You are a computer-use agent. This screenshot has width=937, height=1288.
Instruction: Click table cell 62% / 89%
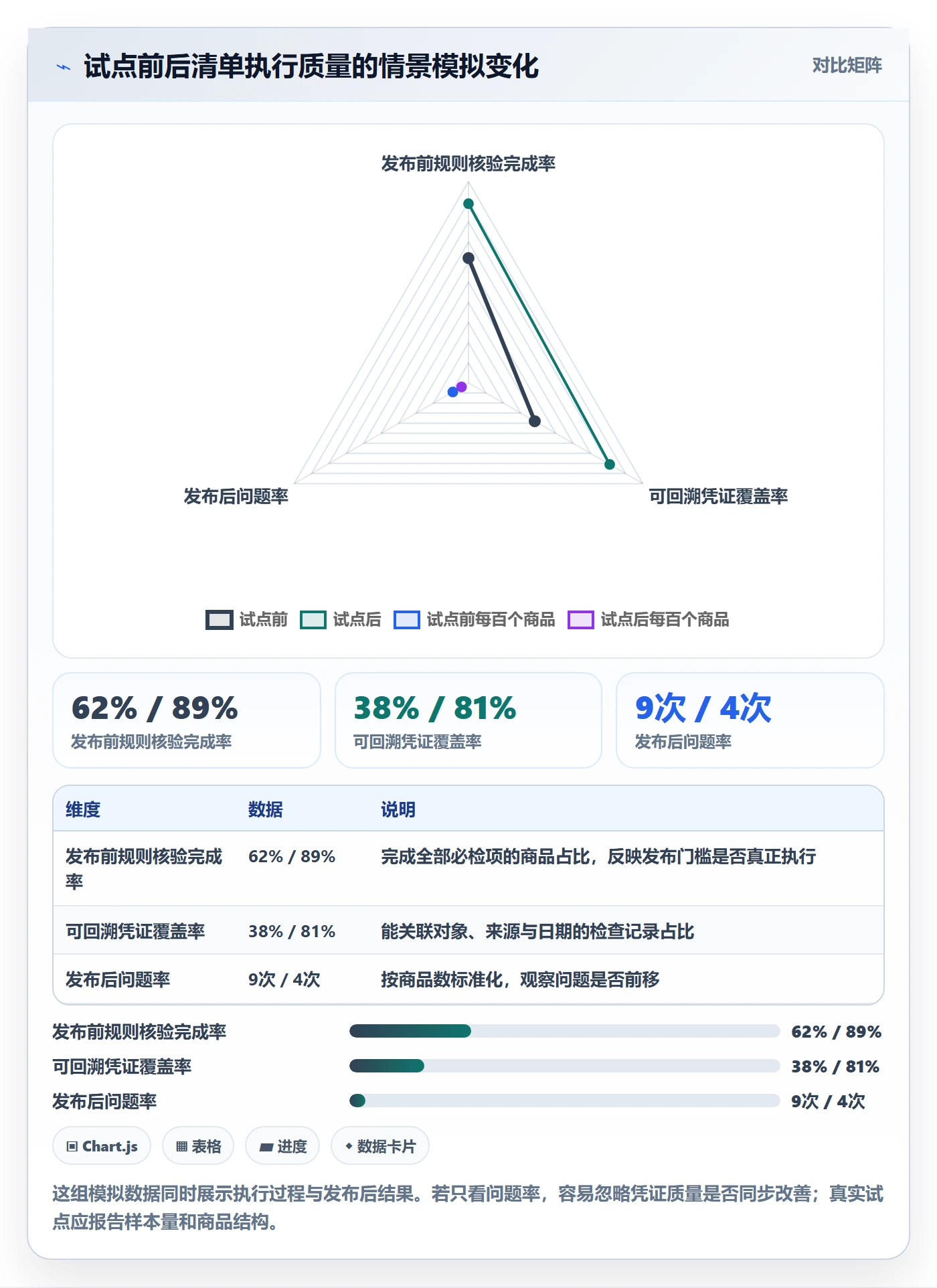(x=292, y=856)
